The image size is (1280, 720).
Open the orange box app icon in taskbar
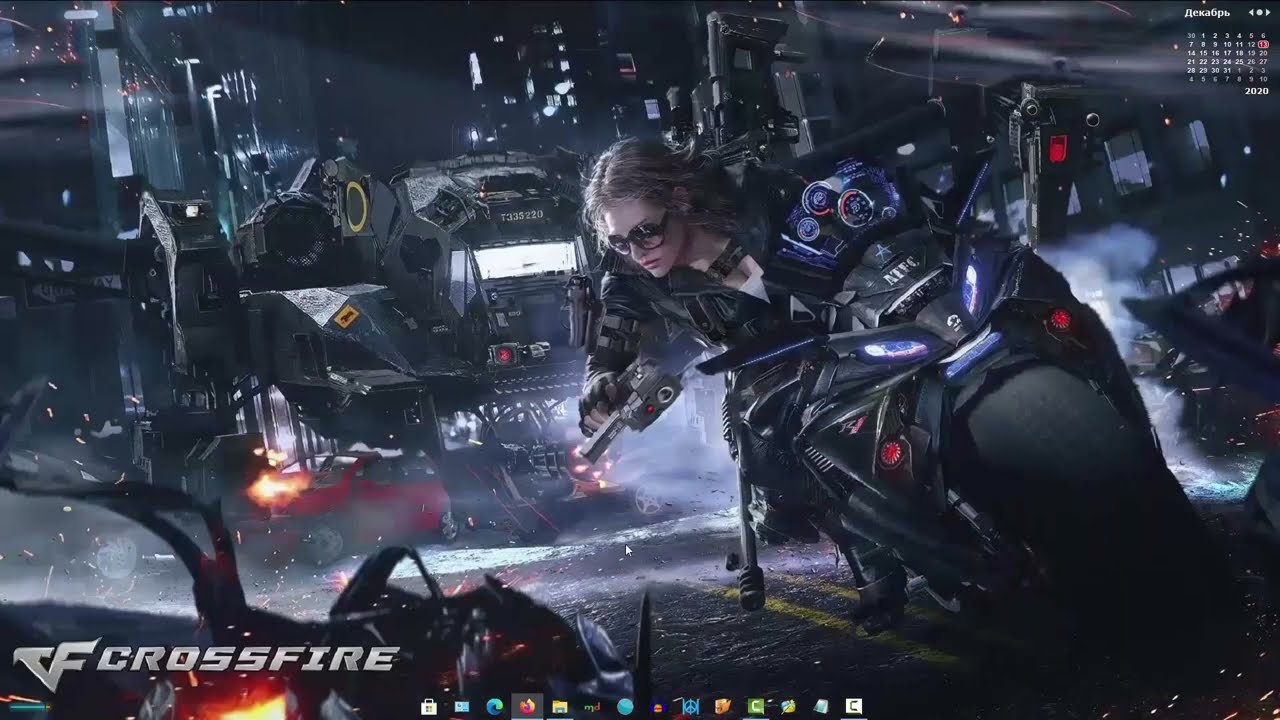[x=723, y=706]
